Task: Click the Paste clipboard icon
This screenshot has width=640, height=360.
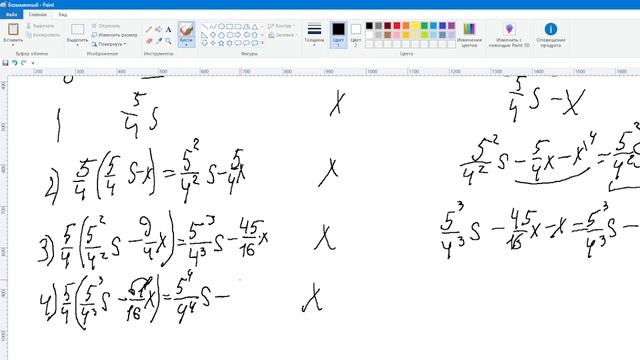Action: pyautogui.click(x=13, y=29)
